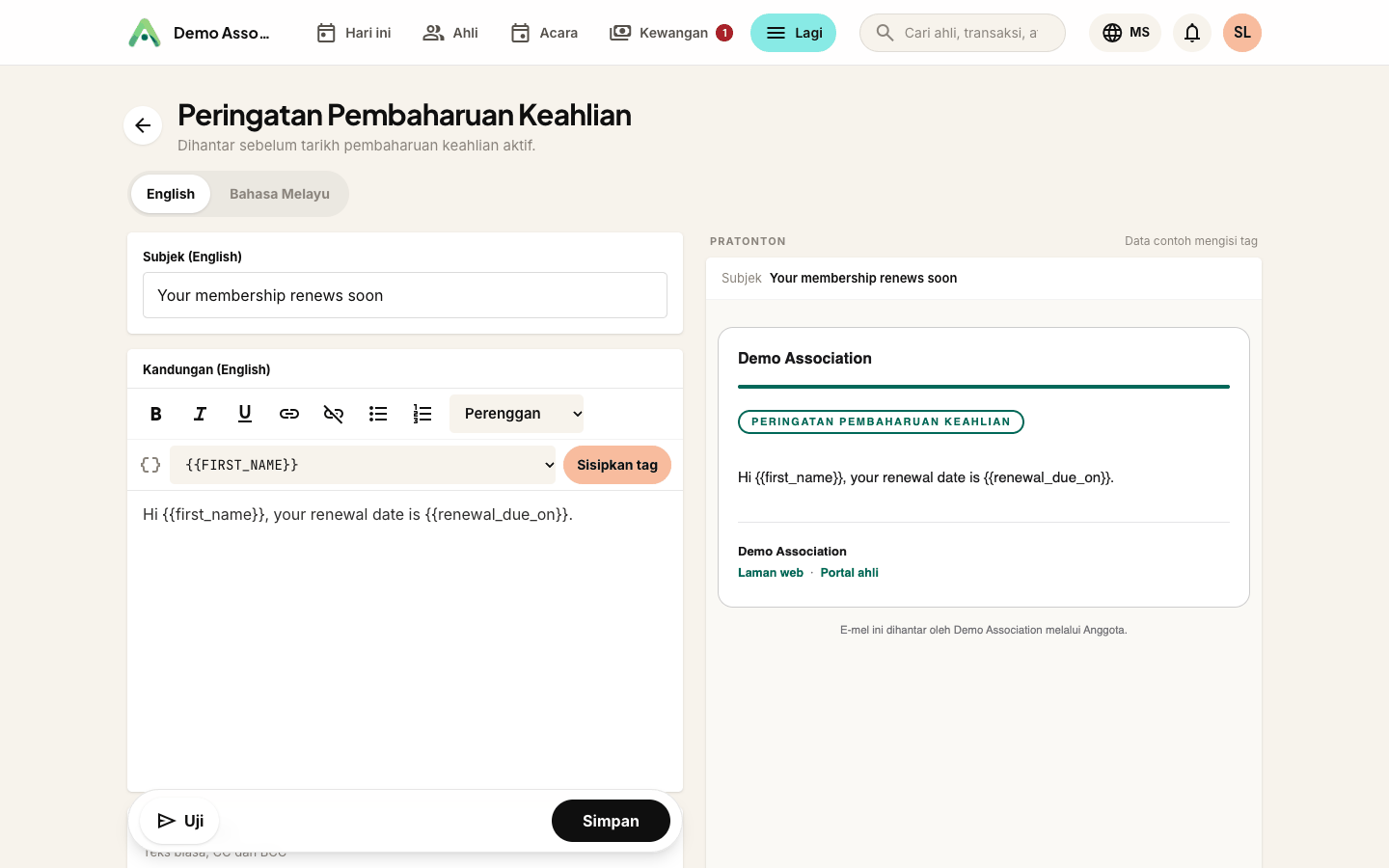Open the notifications bell

point(1192,33)
